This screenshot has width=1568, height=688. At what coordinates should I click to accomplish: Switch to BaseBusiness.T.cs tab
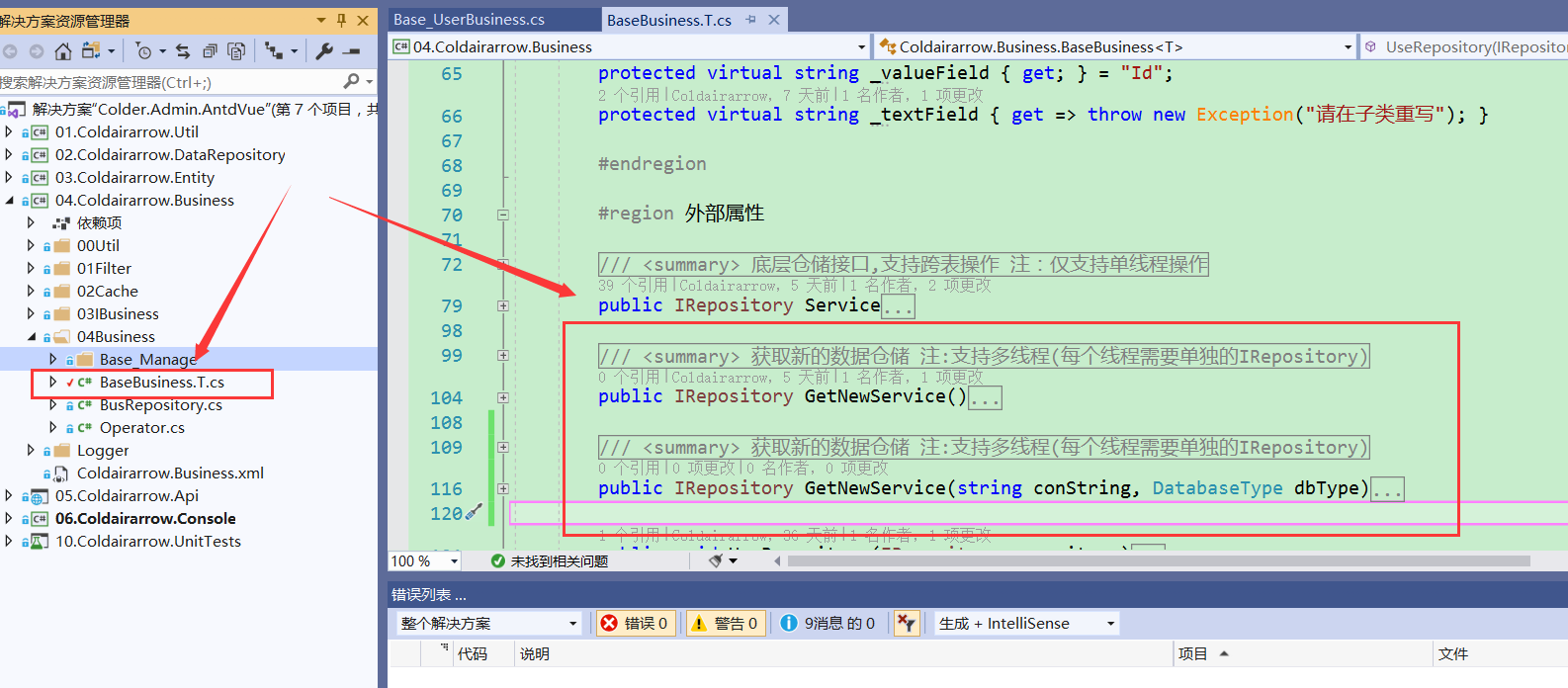(x=669, y=20)
